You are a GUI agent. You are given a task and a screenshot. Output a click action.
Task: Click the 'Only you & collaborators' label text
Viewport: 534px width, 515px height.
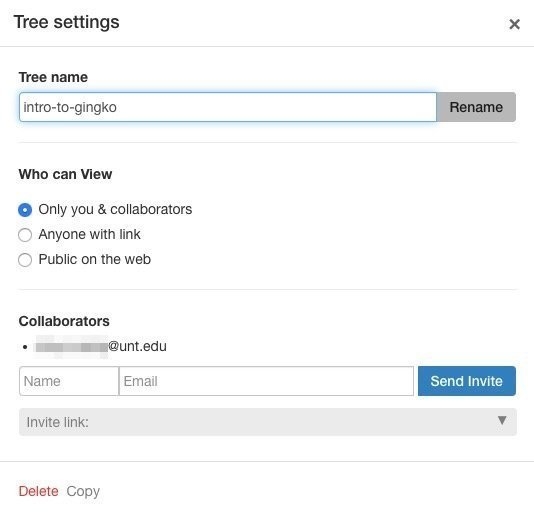(115, 209)
